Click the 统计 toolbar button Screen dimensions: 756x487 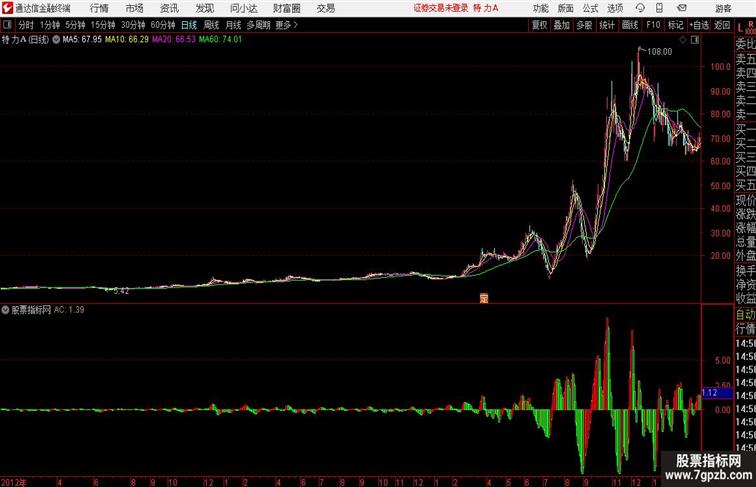pos(607,25)
